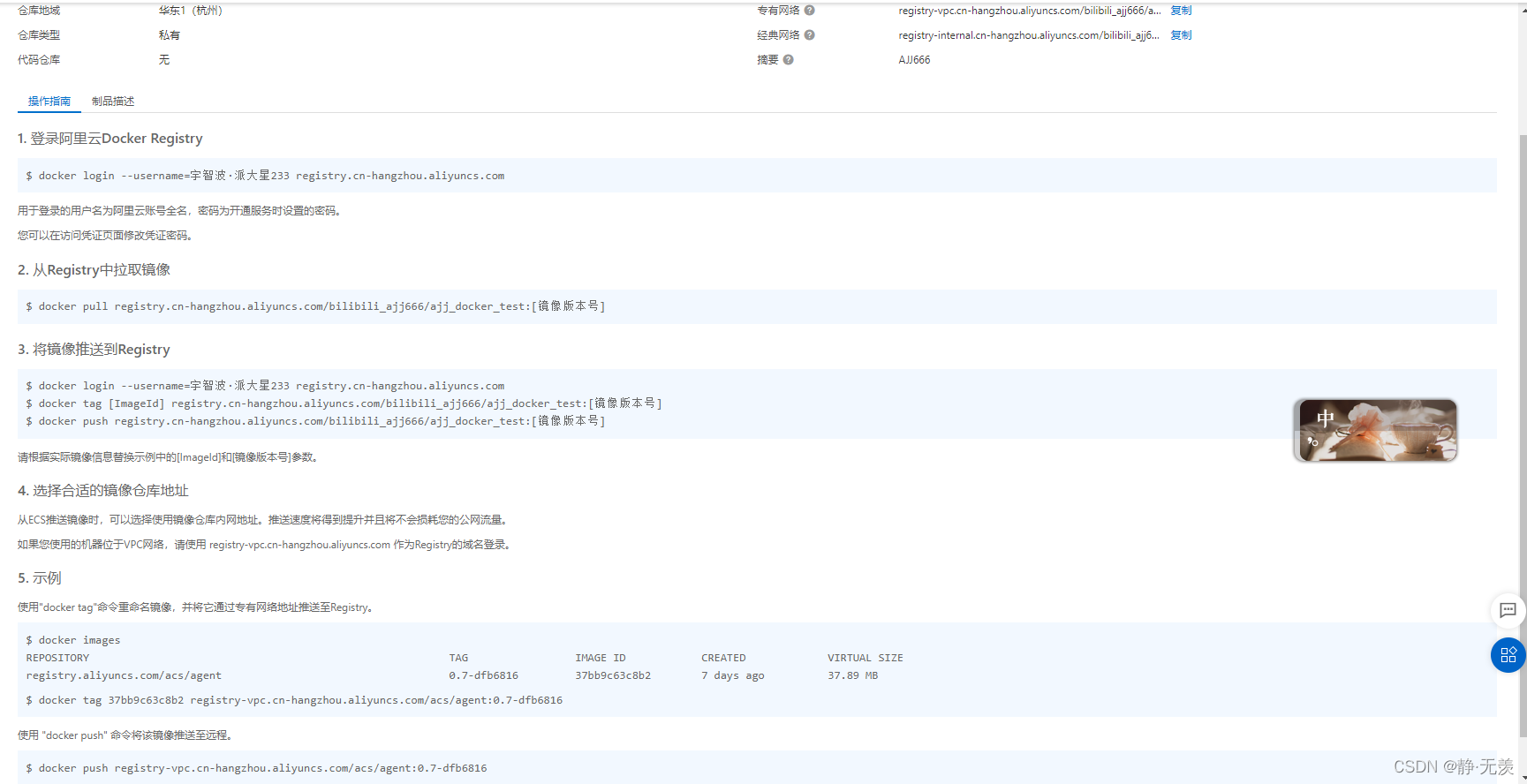Click the 0.7-dfb6816 tag cell

click(483, 675)
